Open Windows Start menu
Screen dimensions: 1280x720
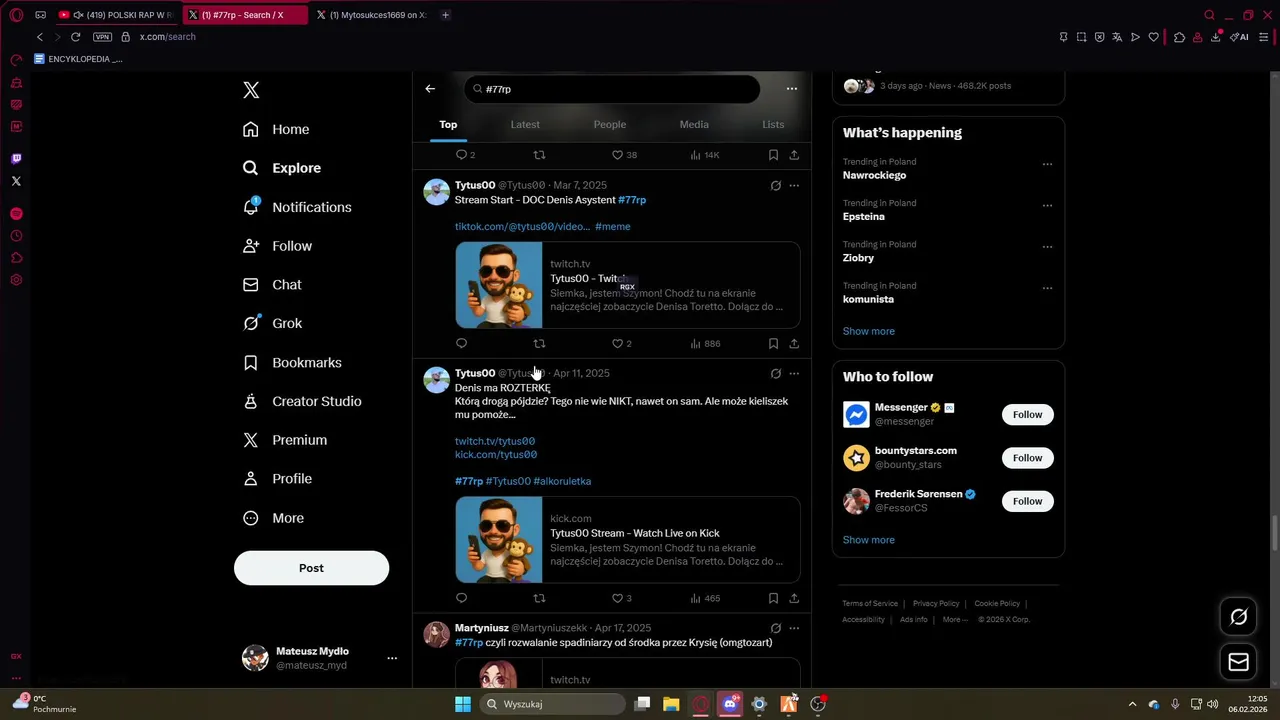point(463,704)
